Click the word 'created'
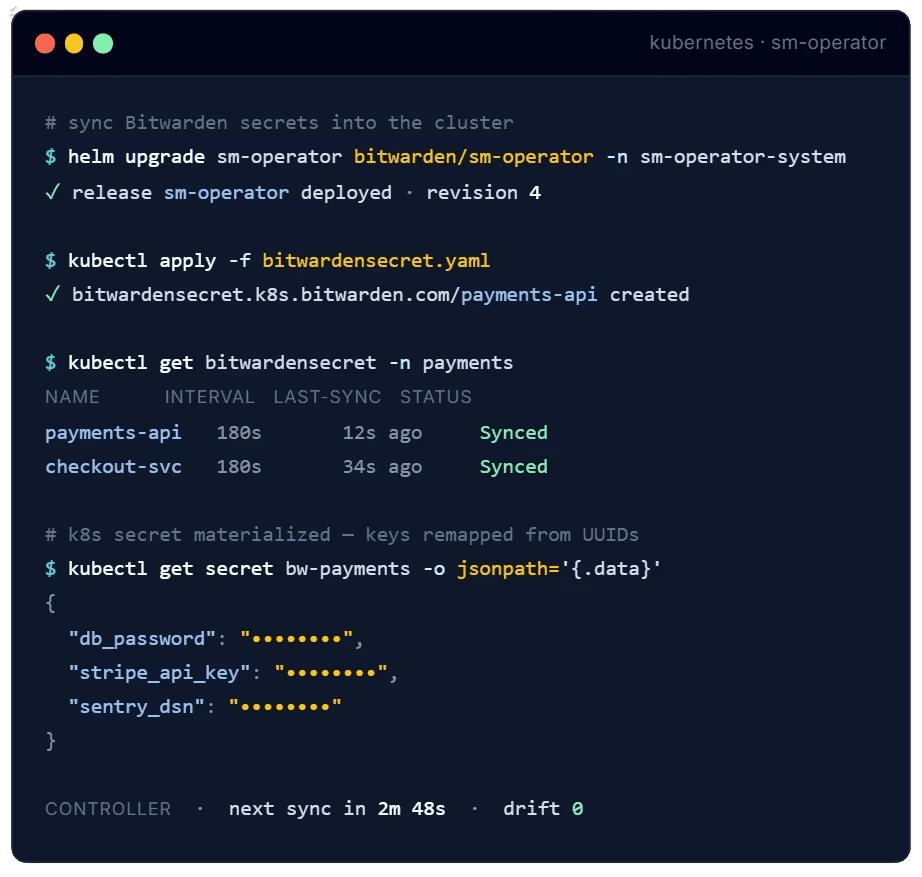This screenshot has width=922, height=877. click(x=649, y=295)
